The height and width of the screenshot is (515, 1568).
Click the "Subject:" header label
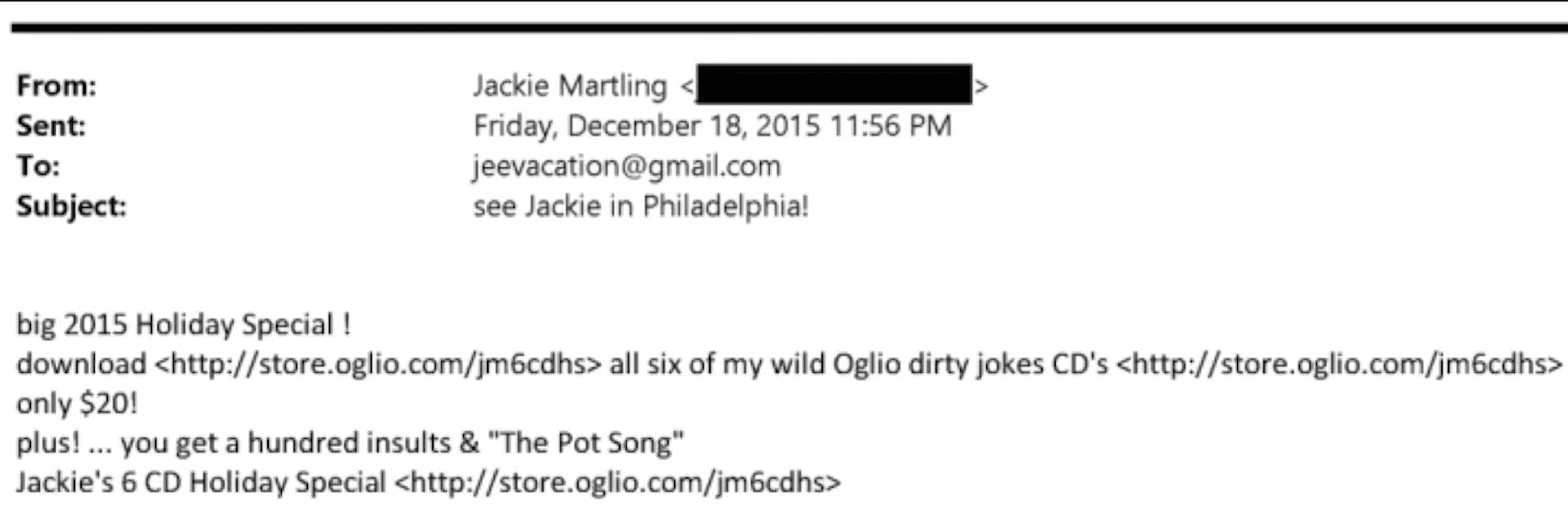coord(71,206)
